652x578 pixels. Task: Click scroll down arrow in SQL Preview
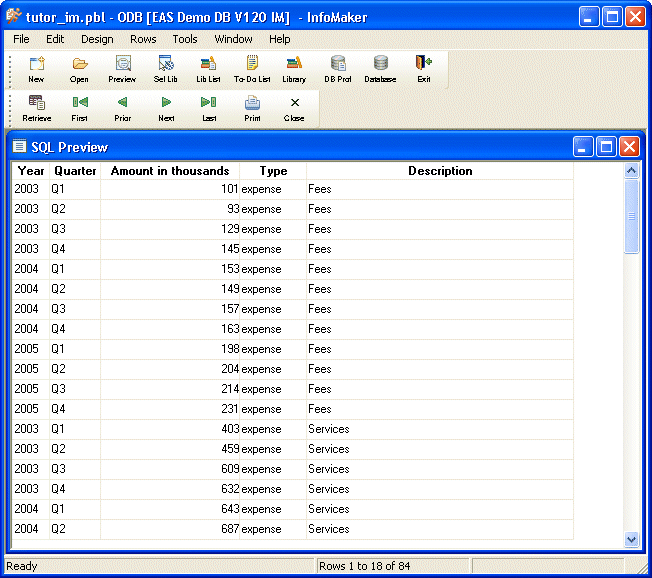(x=631, y=540)
